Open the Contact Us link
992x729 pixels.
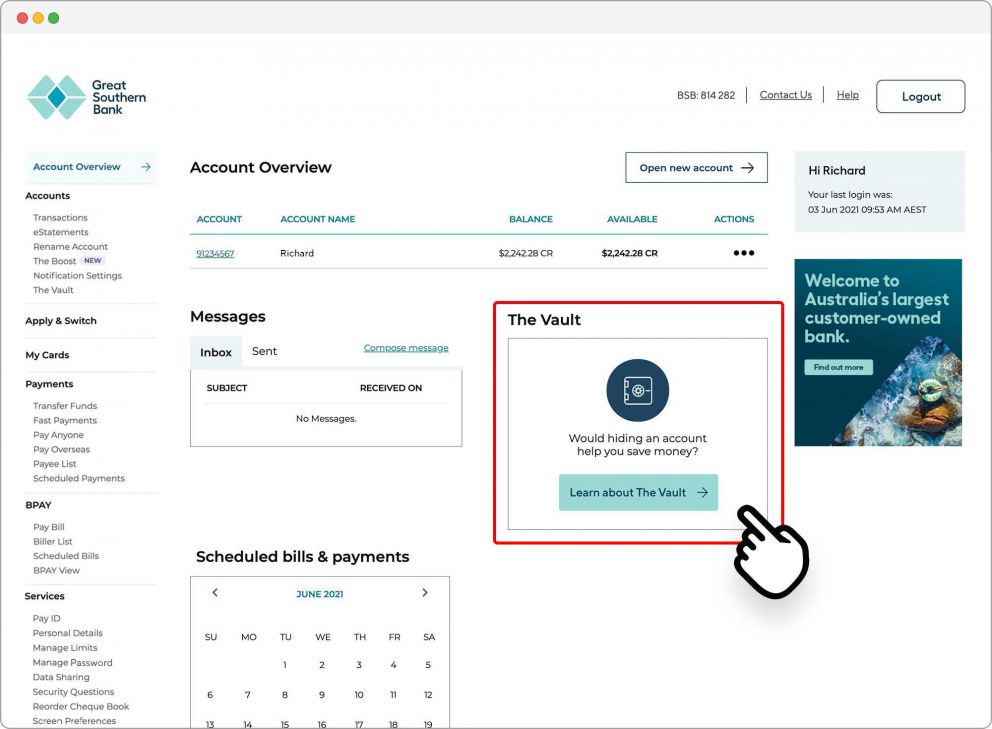click(x=785, y=95)
